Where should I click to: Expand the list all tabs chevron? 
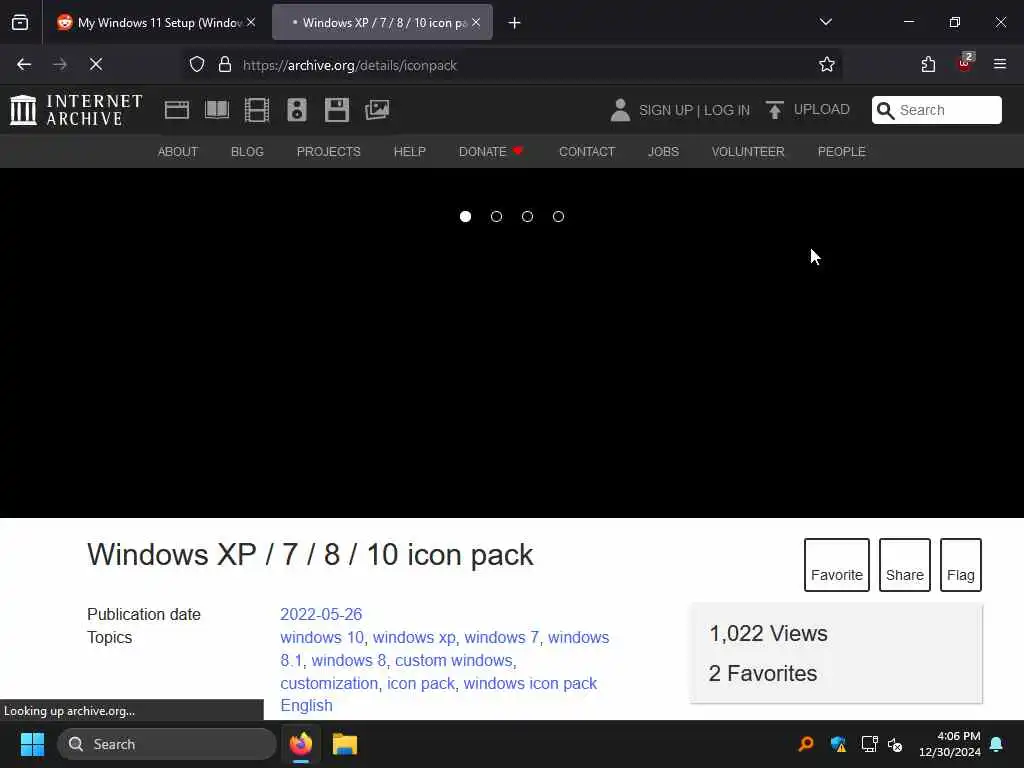[826, 22]
